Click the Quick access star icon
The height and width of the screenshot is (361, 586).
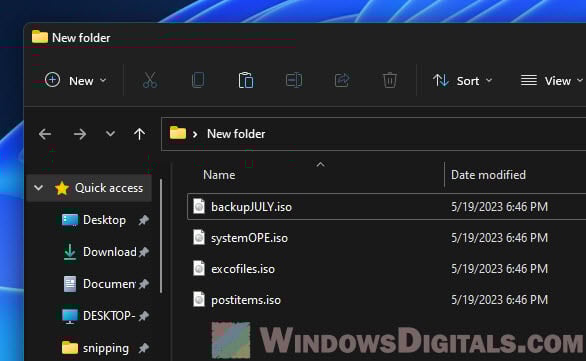pos(62,188)
